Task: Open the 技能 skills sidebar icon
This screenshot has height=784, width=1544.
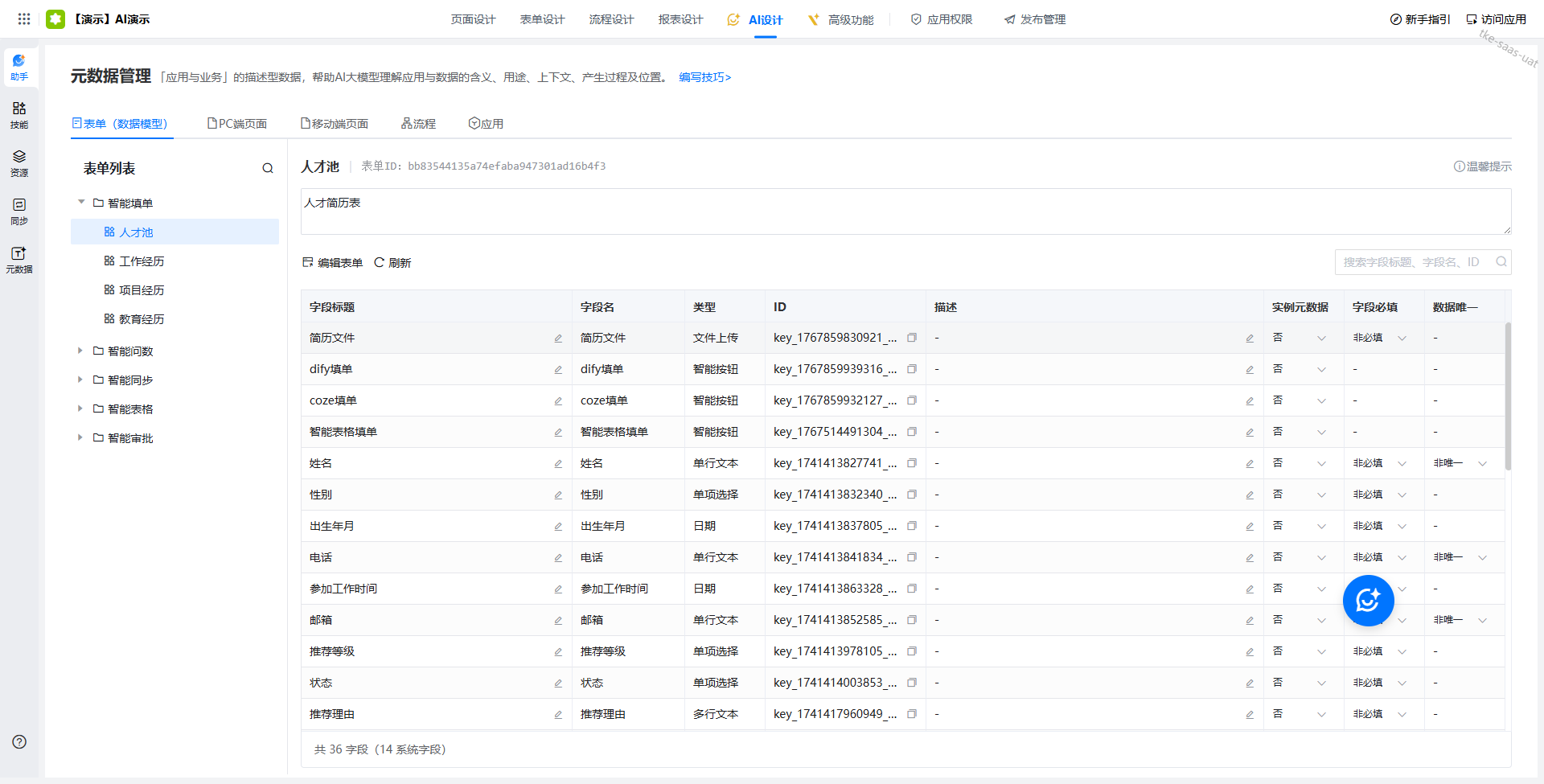Action: point(19,115)
